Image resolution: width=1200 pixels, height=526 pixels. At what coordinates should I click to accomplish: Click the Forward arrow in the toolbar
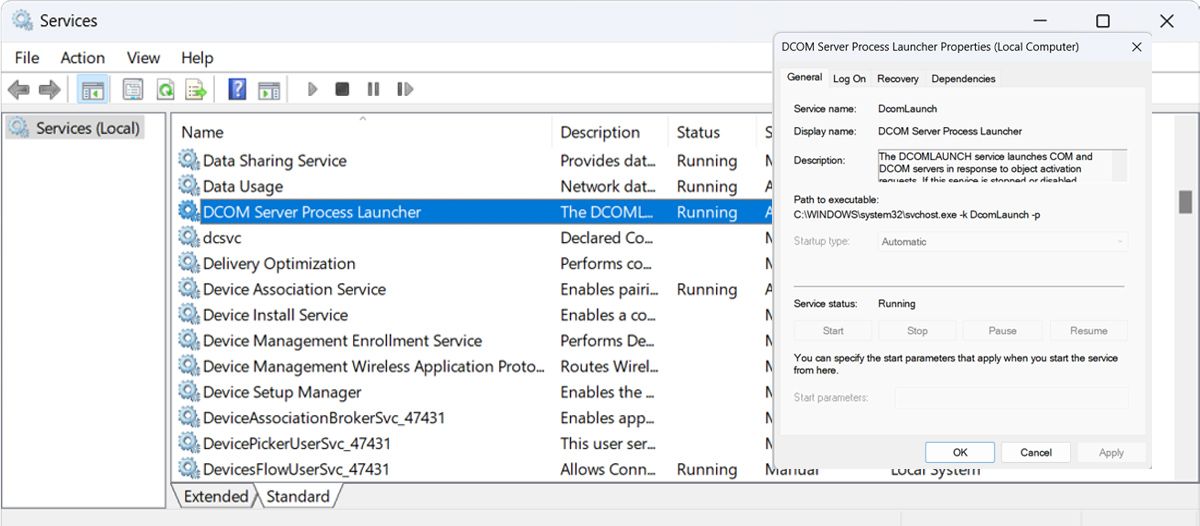point(50,90)
